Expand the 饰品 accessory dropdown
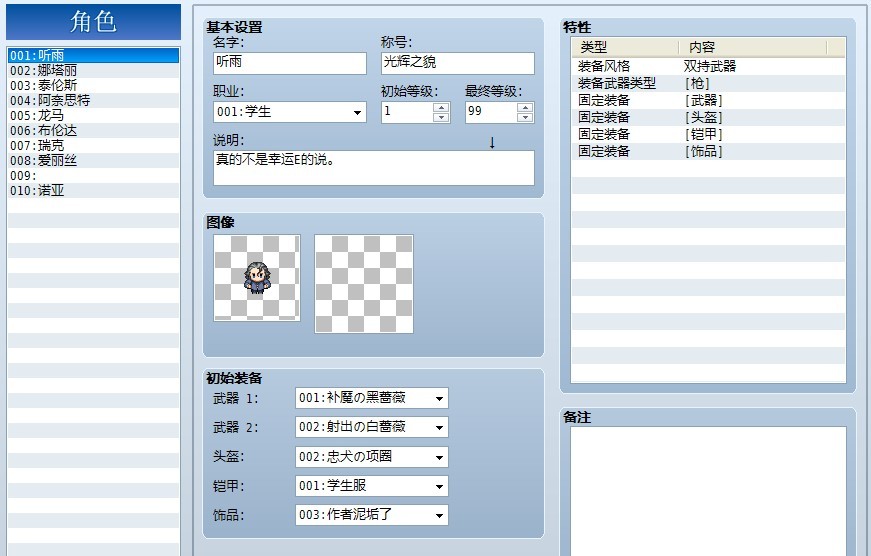The height and width of the screenshot is (556, 871). tap(372, 515)
